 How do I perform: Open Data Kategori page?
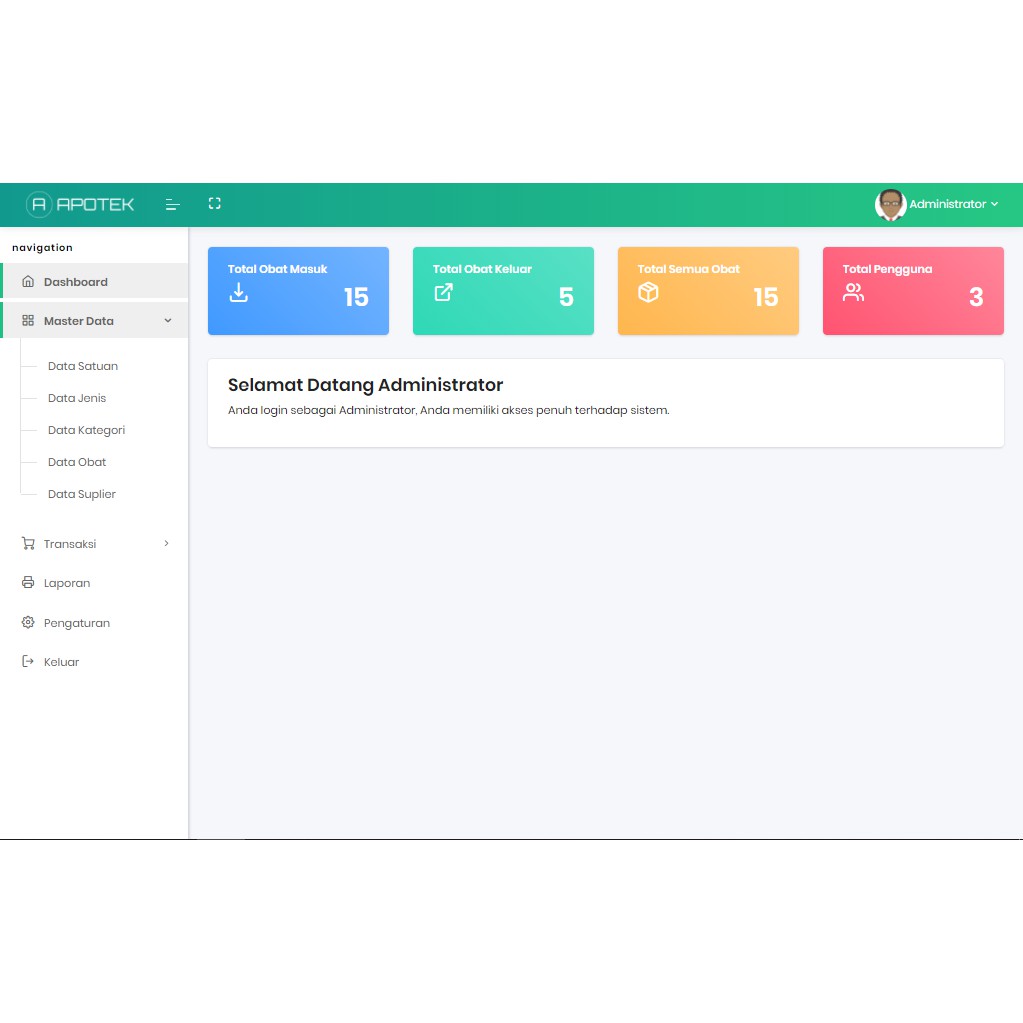86,430
